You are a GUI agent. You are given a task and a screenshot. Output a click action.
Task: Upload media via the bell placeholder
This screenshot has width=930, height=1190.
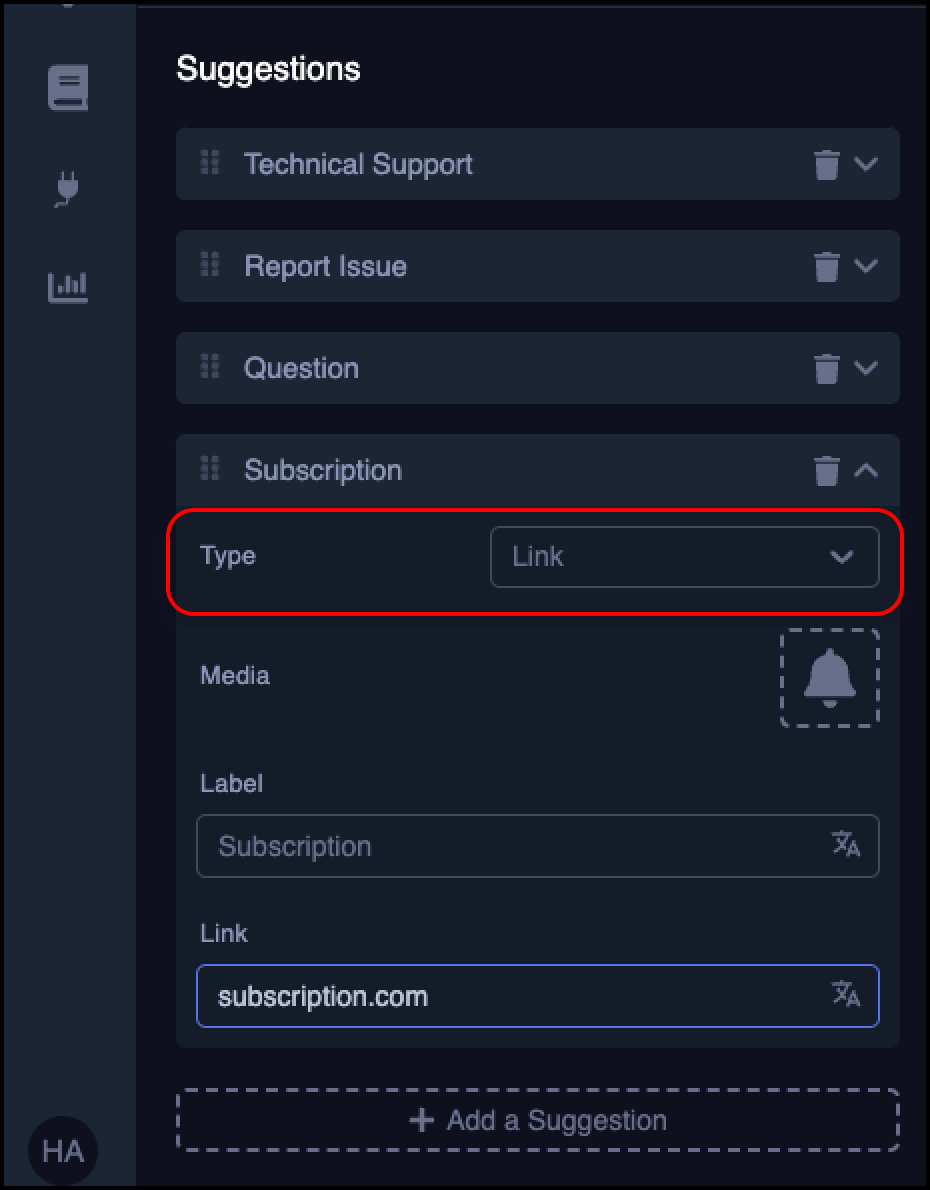[x=829, y=678]
